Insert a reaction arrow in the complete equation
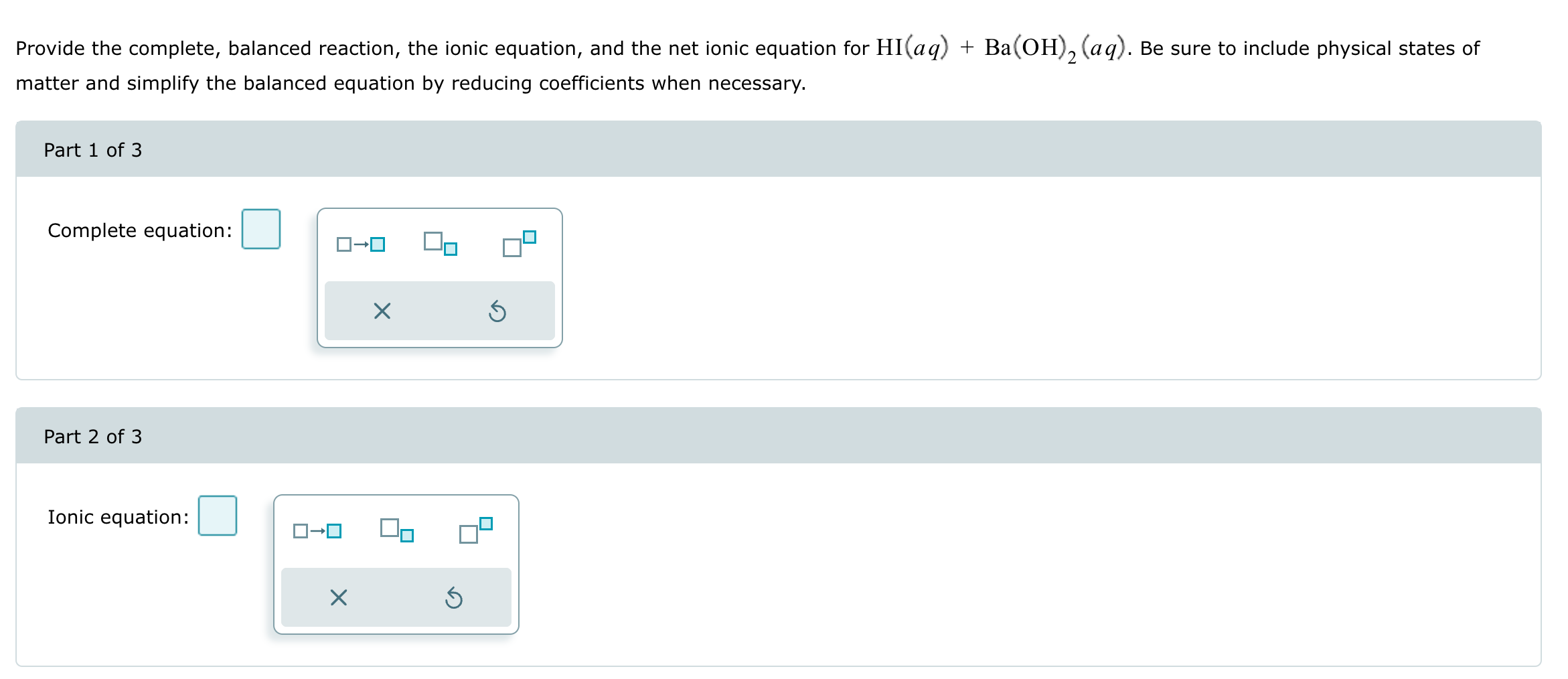This screenshot has width=1568, height=679. [360, 244]
